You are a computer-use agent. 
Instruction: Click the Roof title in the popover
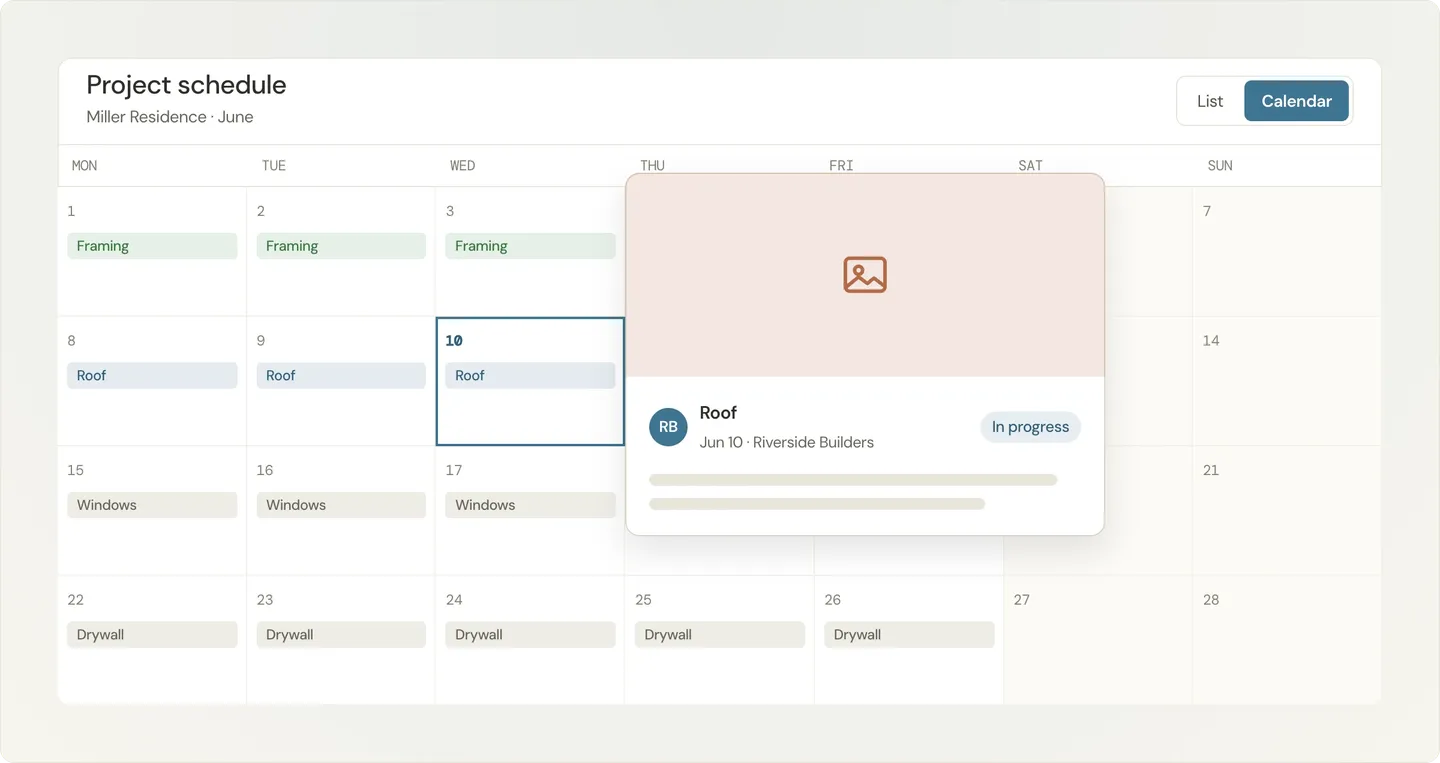point(718,413)
